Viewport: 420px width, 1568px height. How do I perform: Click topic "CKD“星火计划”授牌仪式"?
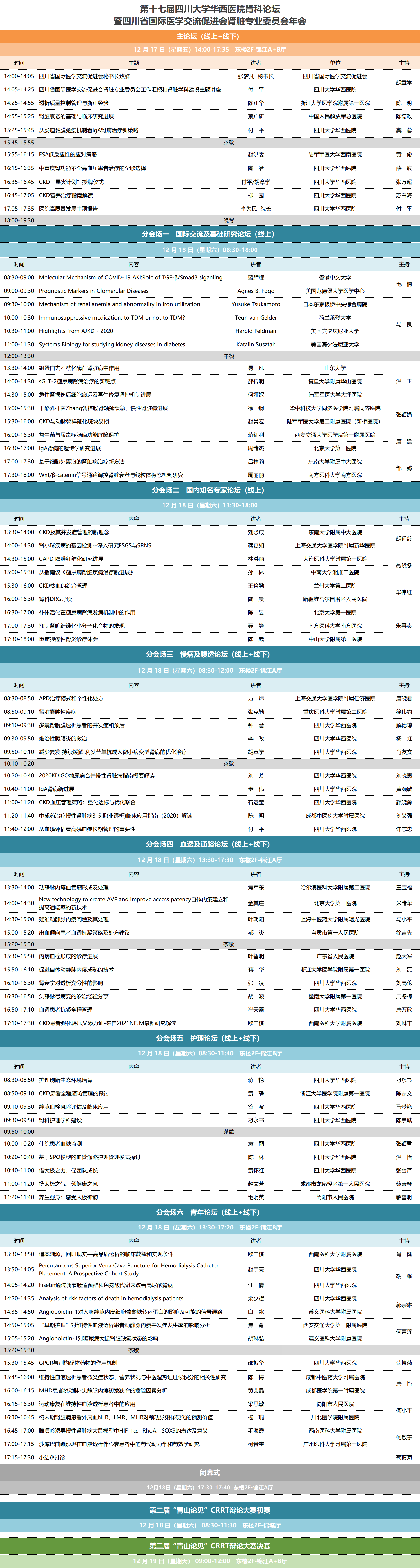[71, 182]
